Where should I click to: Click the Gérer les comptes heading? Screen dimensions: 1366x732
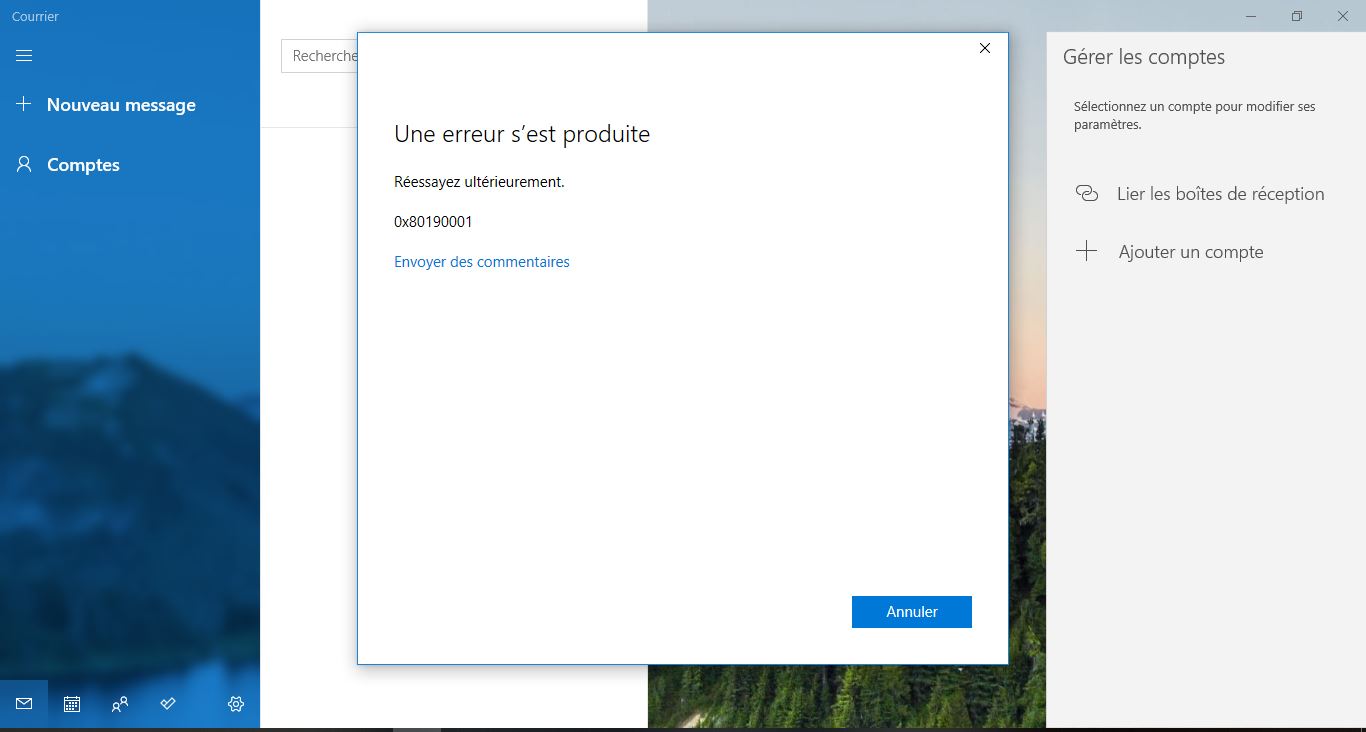point(1144,57)
